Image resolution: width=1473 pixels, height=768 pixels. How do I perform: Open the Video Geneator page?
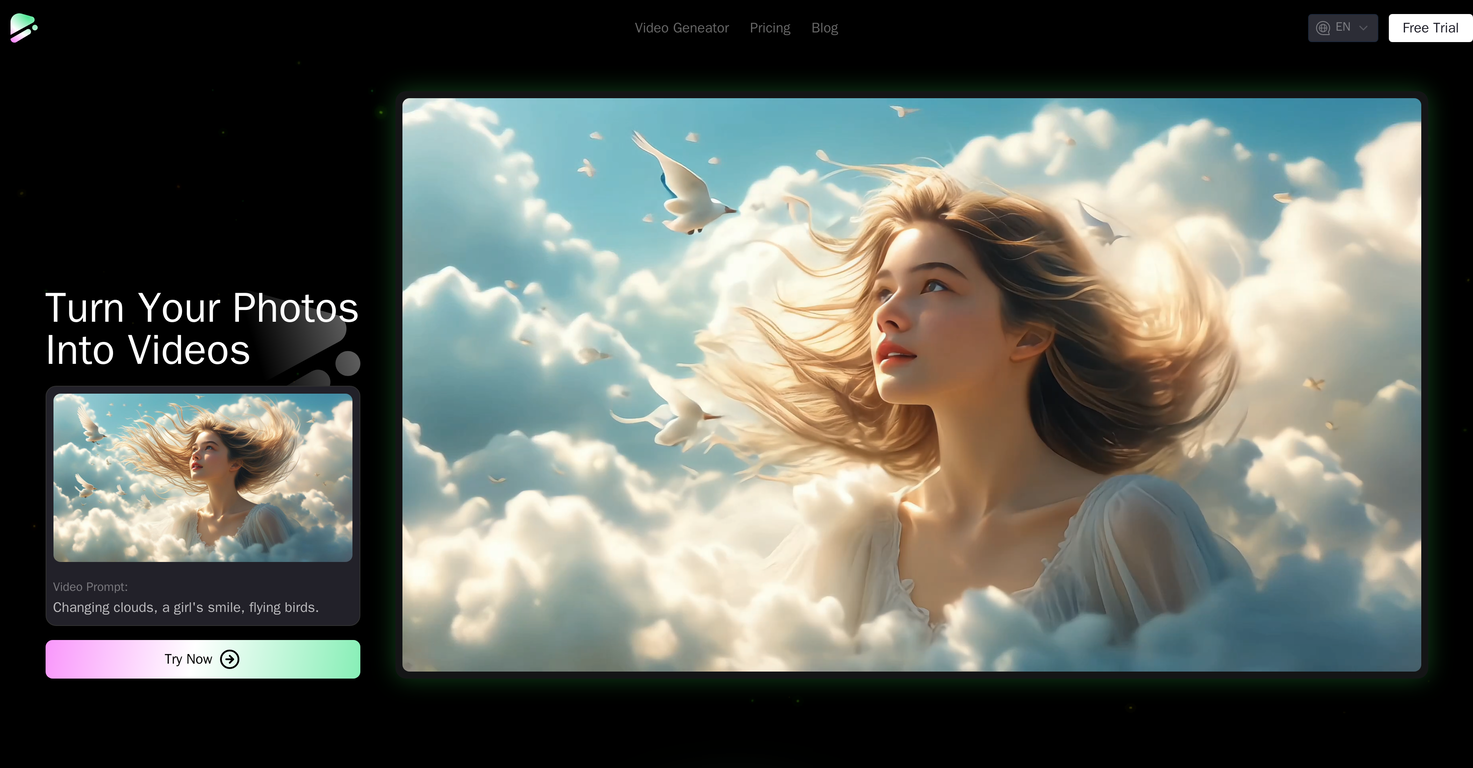click(x=681, y=27)
